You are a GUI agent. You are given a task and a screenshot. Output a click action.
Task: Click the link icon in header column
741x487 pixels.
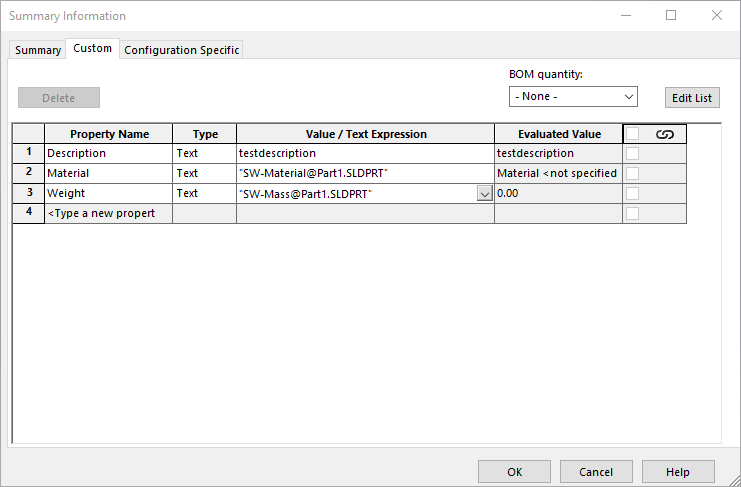coord(664,135)
